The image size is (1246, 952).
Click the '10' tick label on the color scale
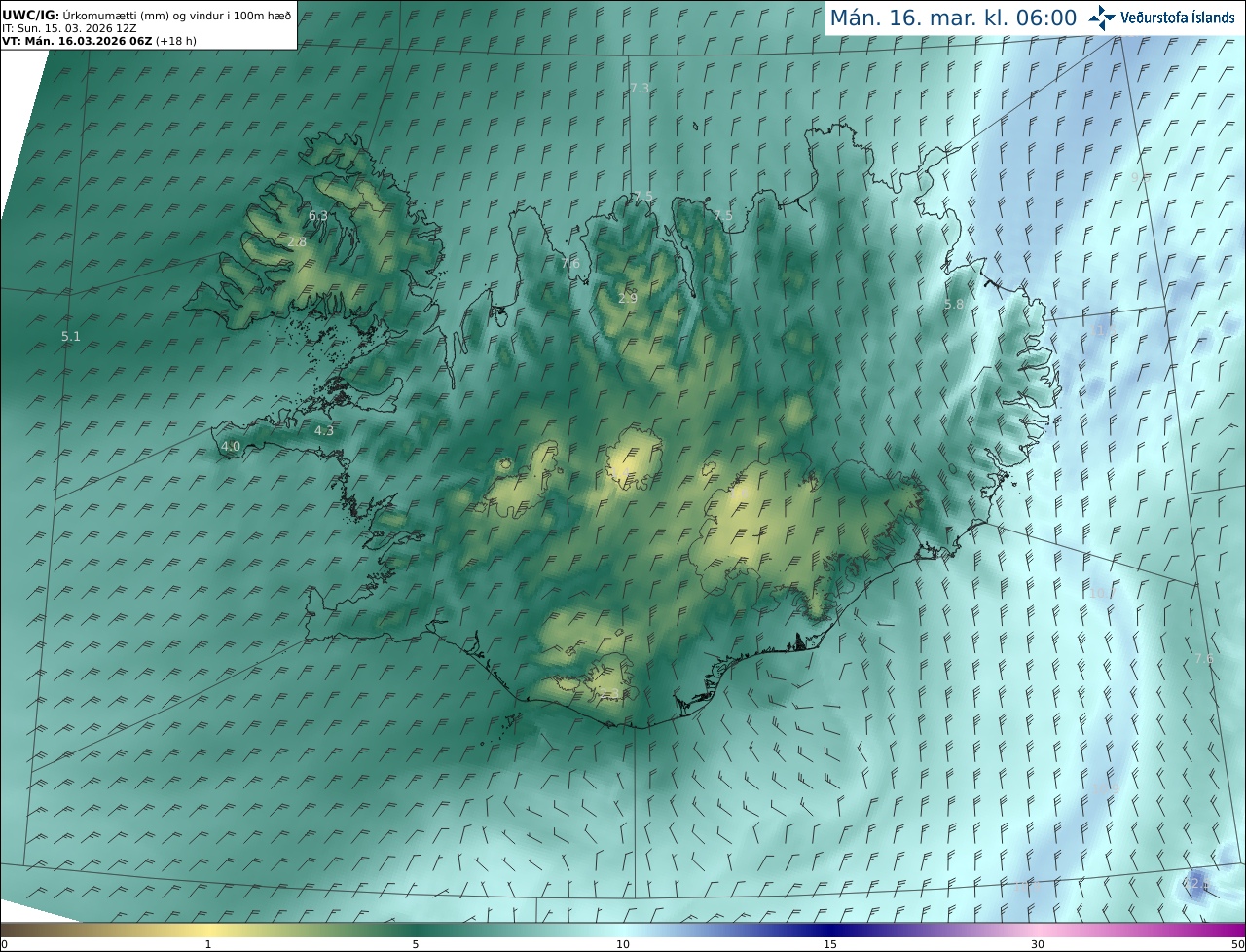623,944
